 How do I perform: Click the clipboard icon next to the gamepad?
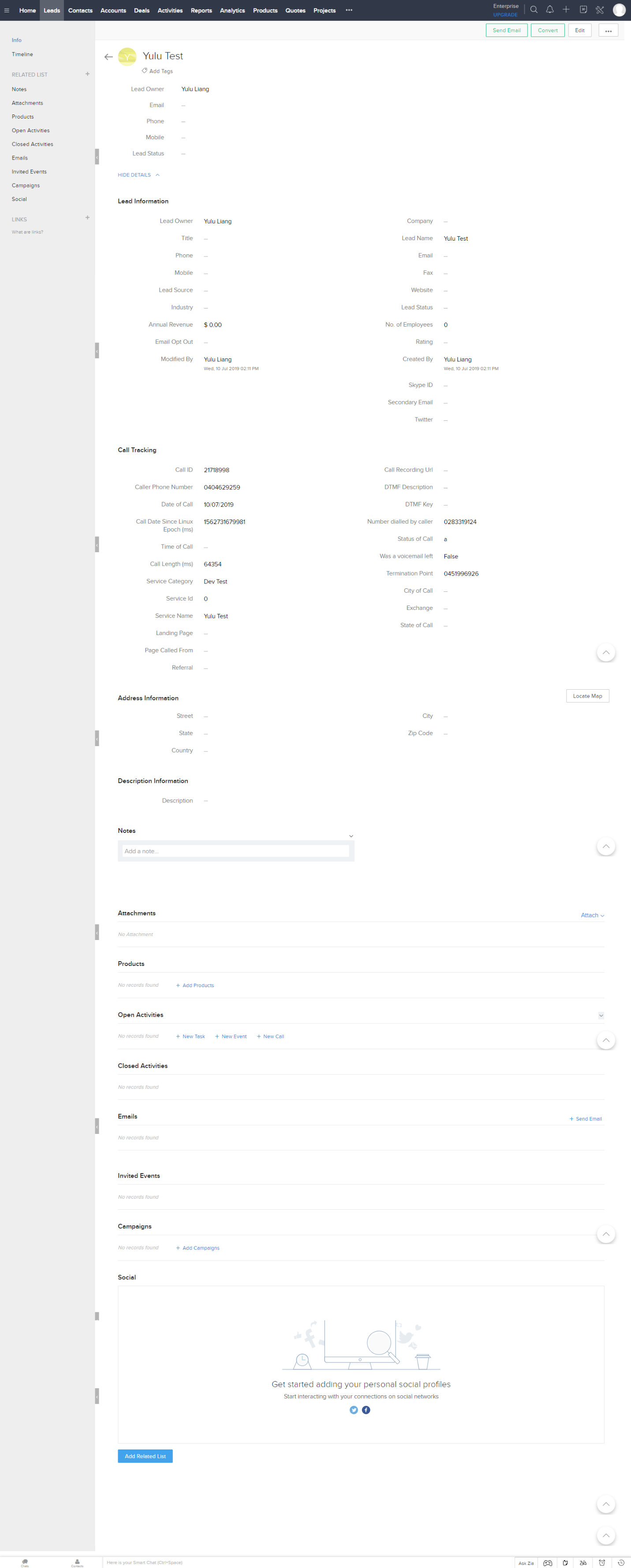[x=565, y=1563]
